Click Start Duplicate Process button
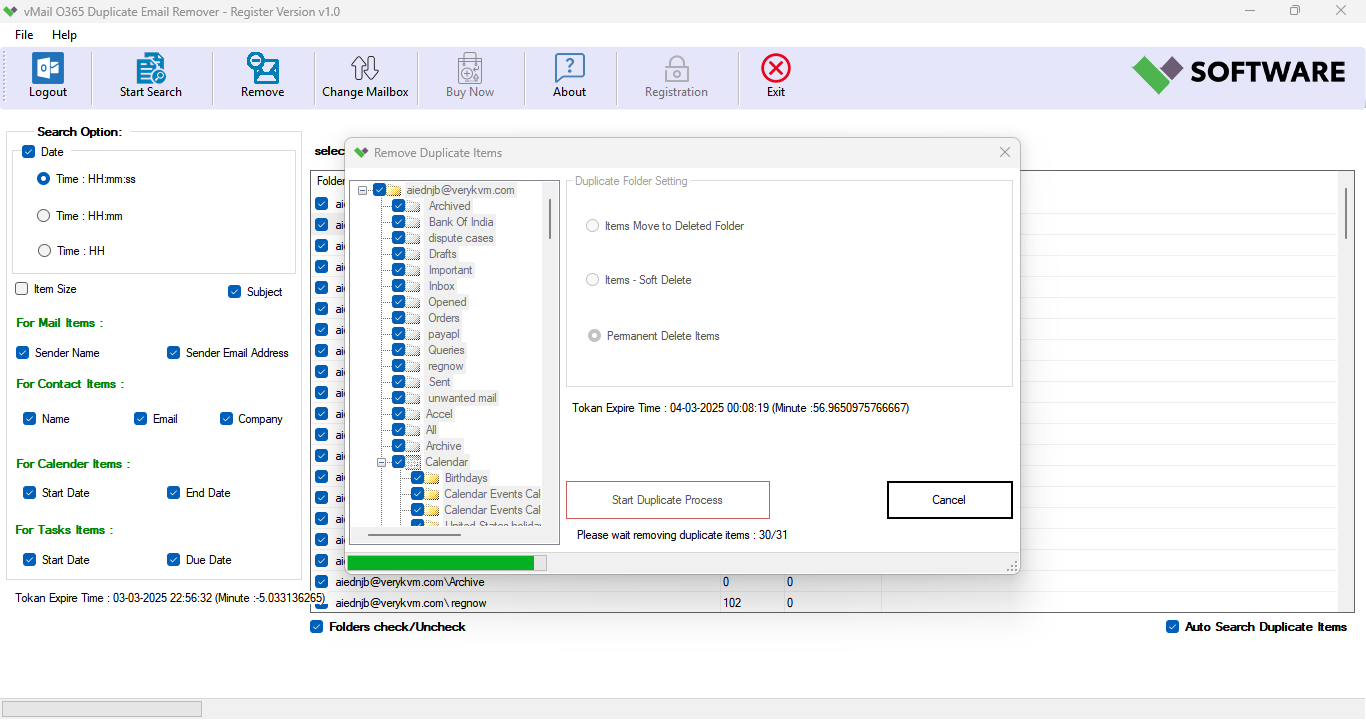Screen dimensions: 1366x720 pyautogui.click(x=668, y=500)
